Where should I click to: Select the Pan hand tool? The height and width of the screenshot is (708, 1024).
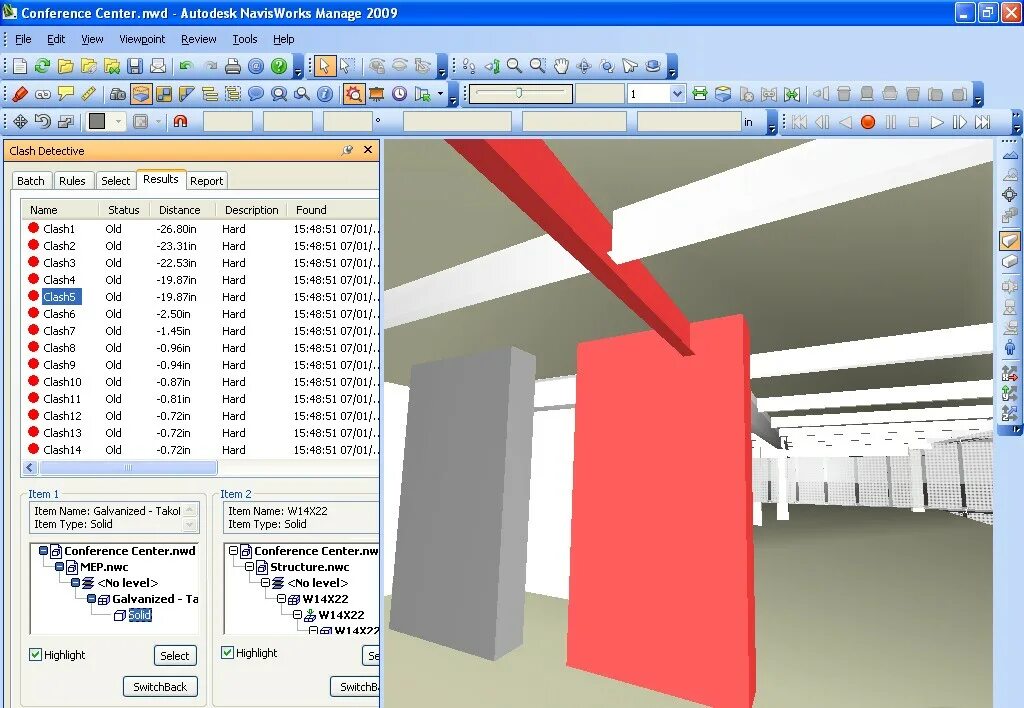coord(561,66)
